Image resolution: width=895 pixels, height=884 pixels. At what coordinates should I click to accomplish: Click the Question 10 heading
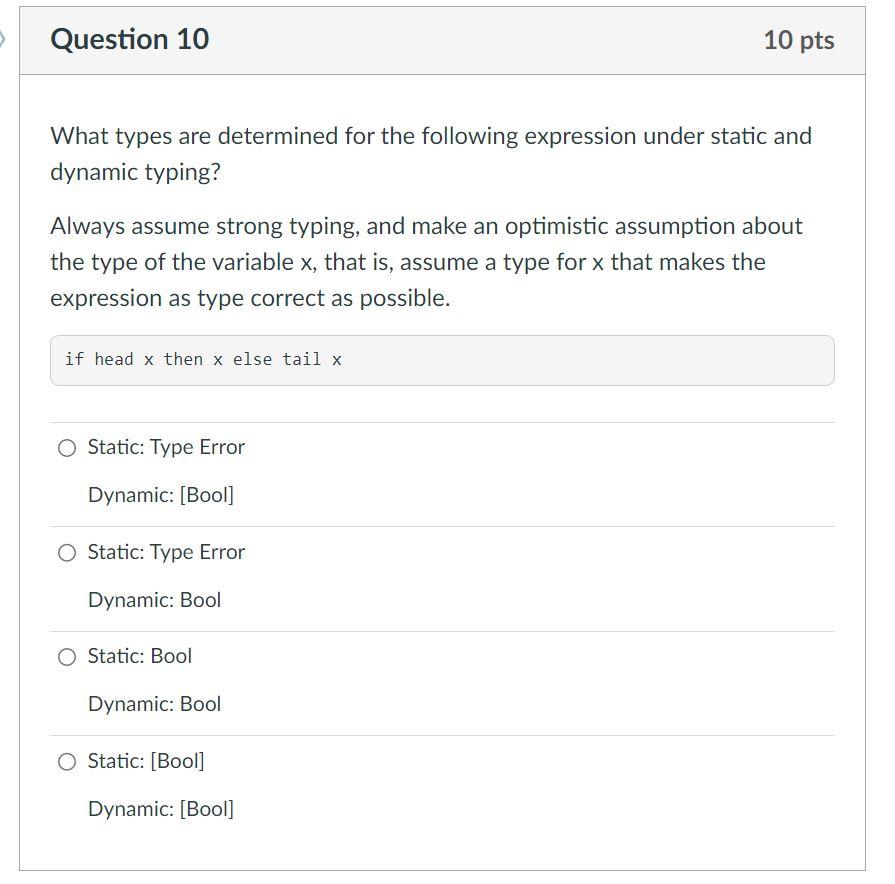point(130,40)
